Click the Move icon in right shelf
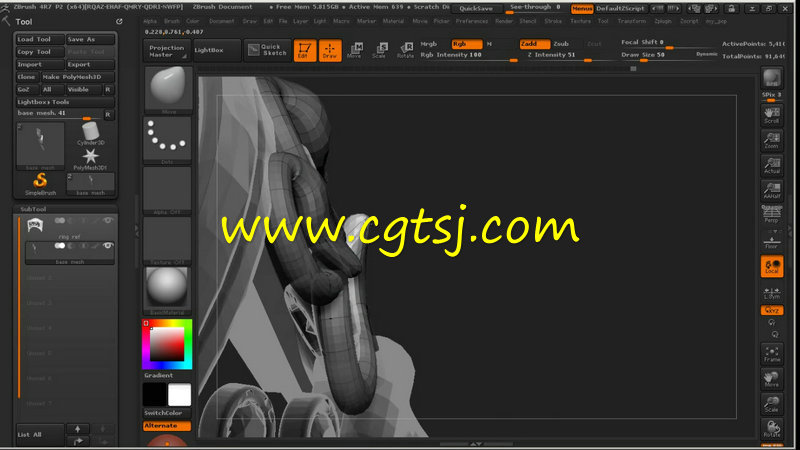 [771, 379]
